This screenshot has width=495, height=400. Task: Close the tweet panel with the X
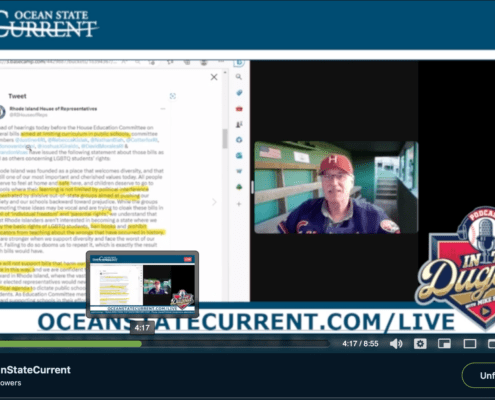(214, 77)
